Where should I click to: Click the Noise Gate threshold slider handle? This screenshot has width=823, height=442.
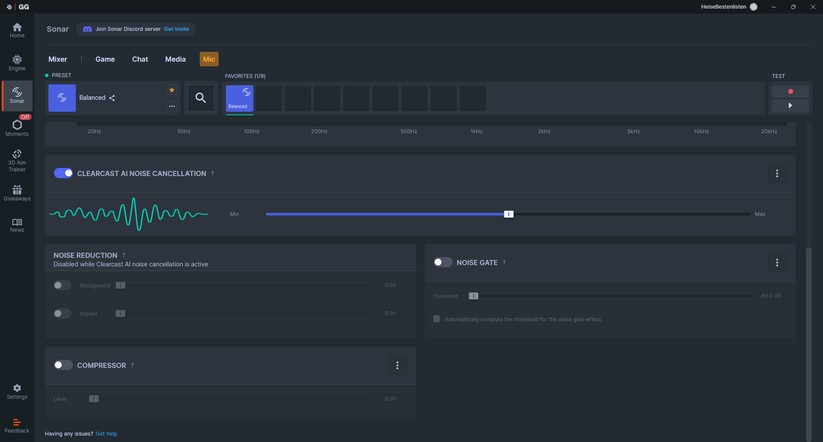(473, 296)
